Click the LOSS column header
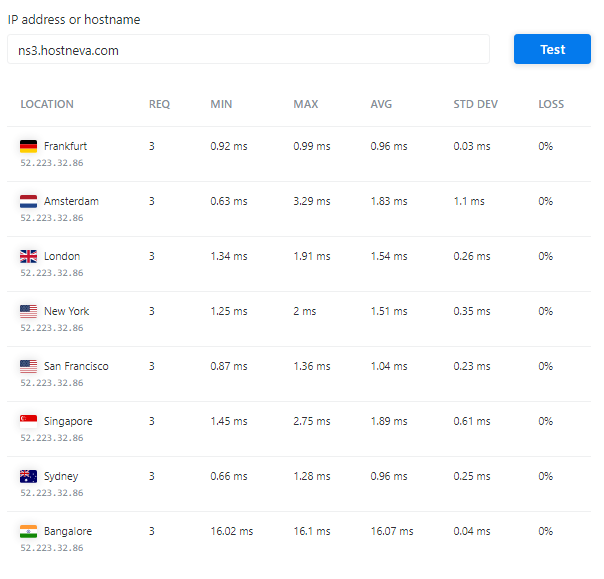The height and width of the screenshot is (579, 604). tap(551, 104)
